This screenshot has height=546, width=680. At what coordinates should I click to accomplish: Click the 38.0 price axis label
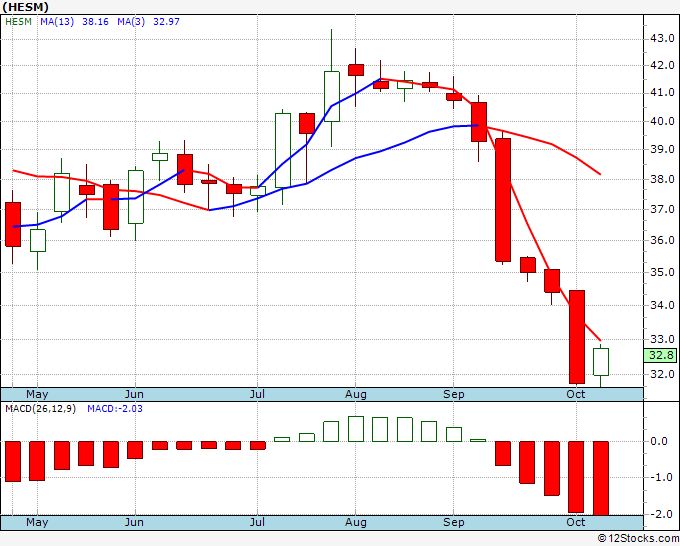[x=662, y=179]
